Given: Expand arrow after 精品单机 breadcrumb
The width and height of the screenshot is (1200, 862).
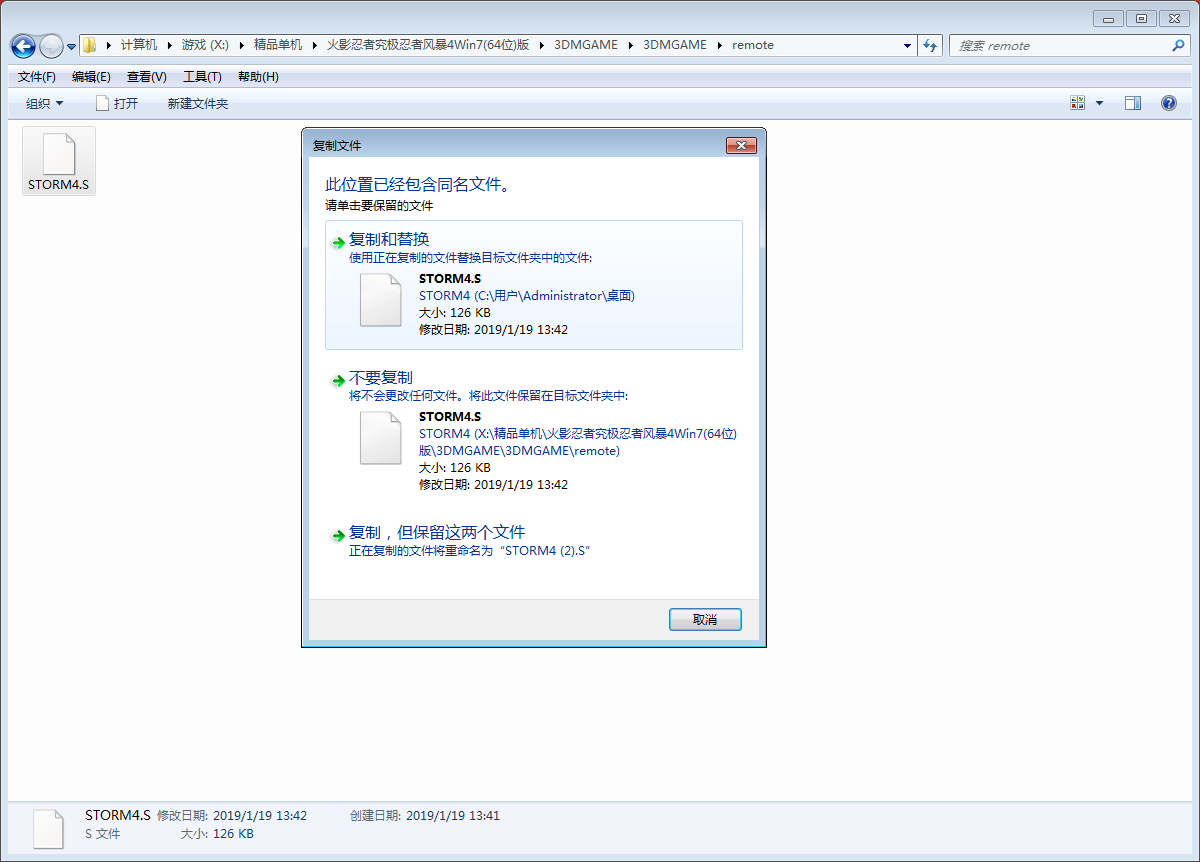Looking at the screenshot, I should [314, 45].
